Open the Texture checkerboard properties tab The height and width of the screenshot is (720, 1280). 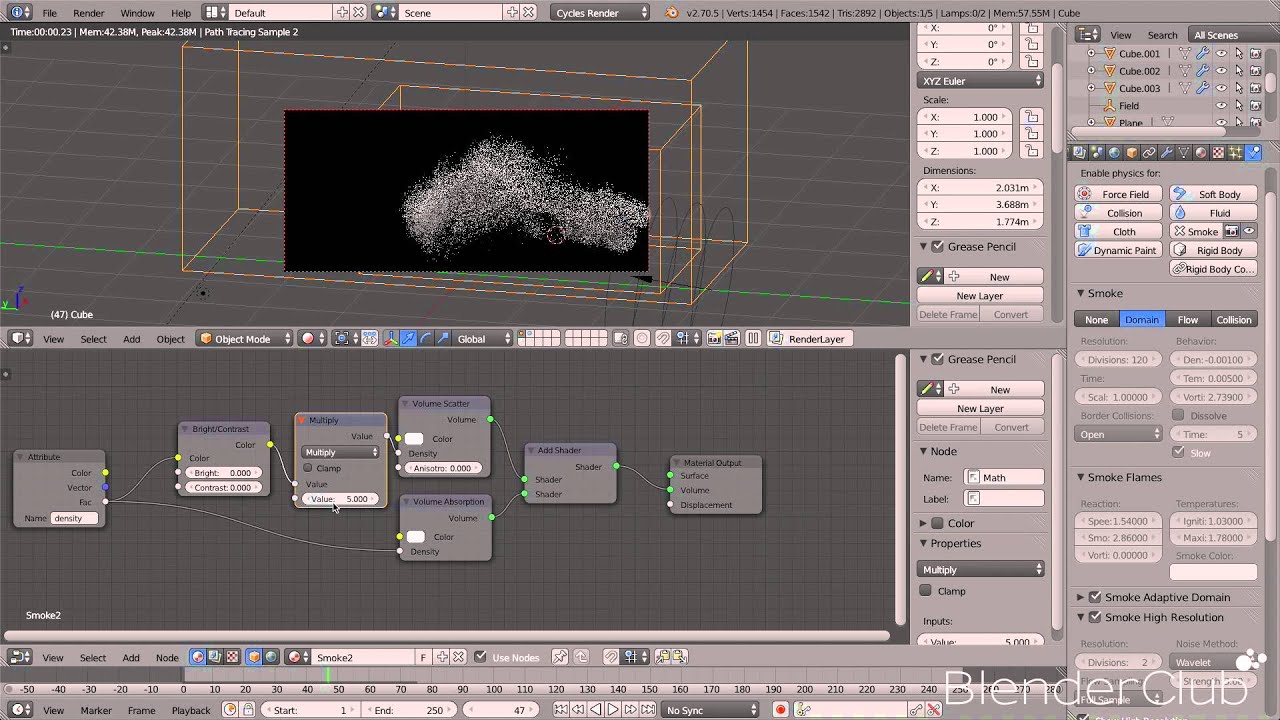point(1218,153)
